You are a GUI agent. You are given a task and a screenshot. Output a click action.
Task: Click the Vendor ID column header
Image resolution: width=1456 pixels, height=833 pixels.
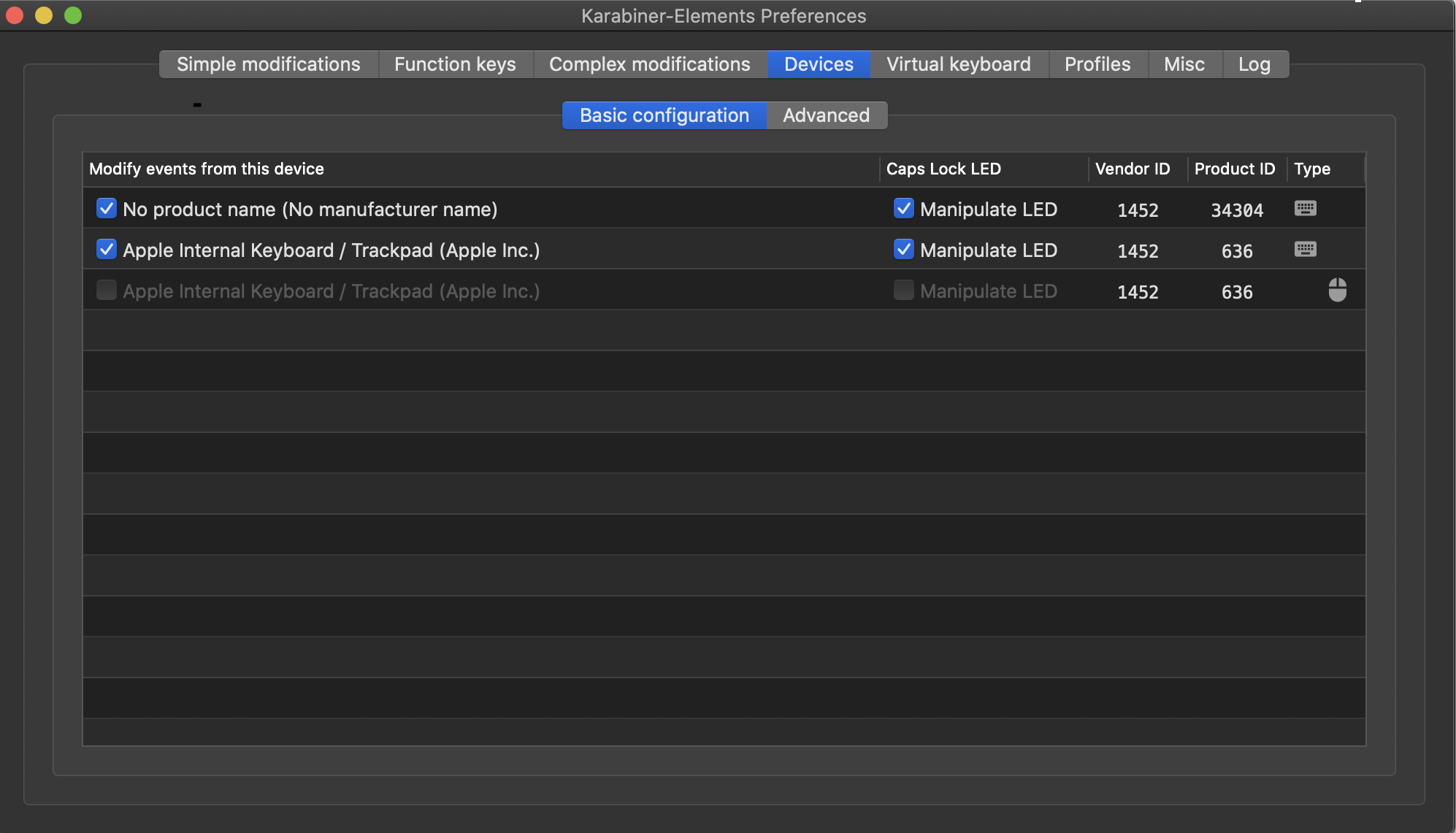click(x=1132, y=169)
